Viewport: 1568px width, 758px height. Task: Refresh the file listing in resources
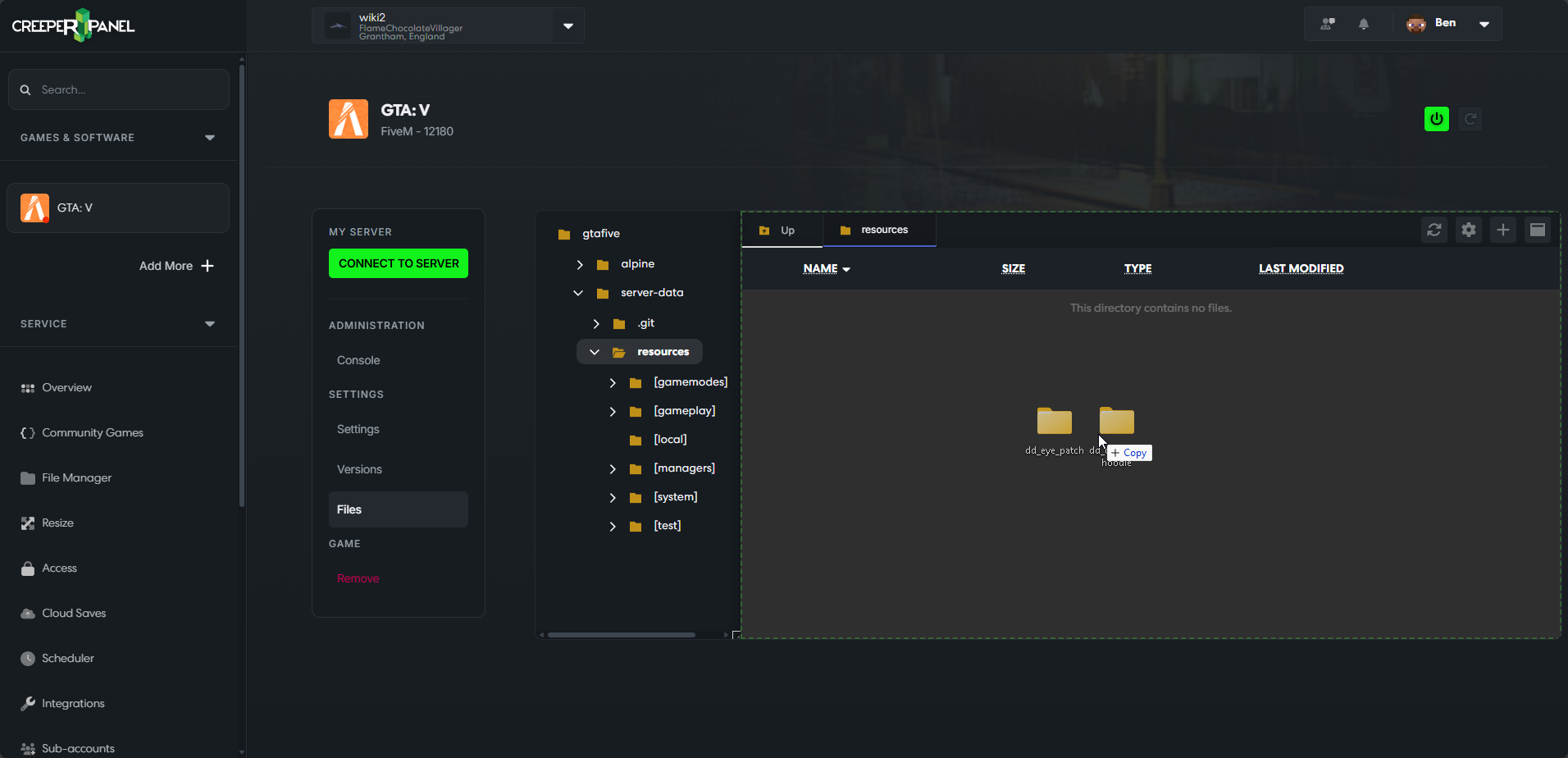coord(1434,231)
